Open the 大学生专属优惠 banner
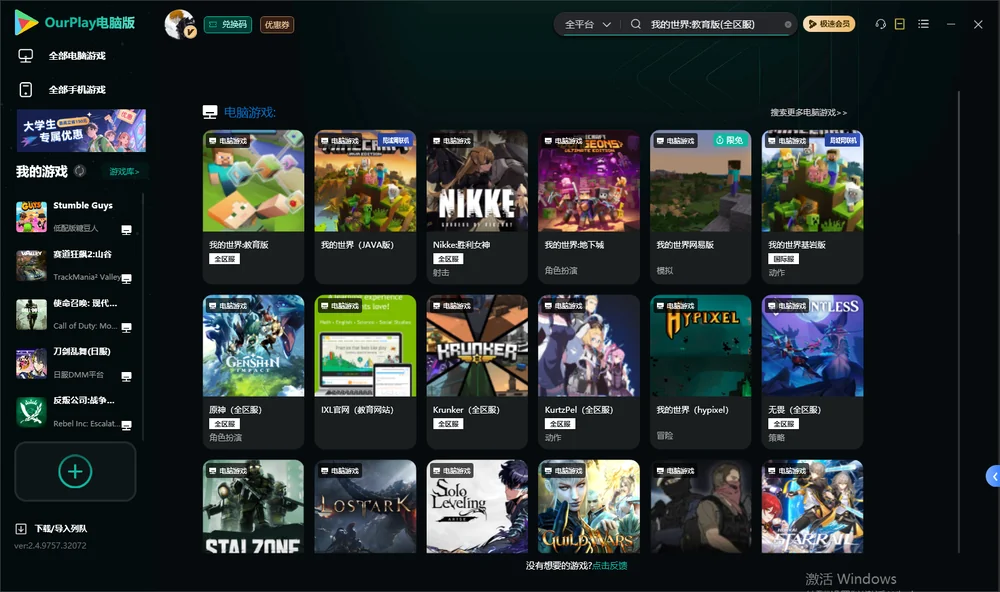This screenshot has width=1000, height=592. coord(81,130)
